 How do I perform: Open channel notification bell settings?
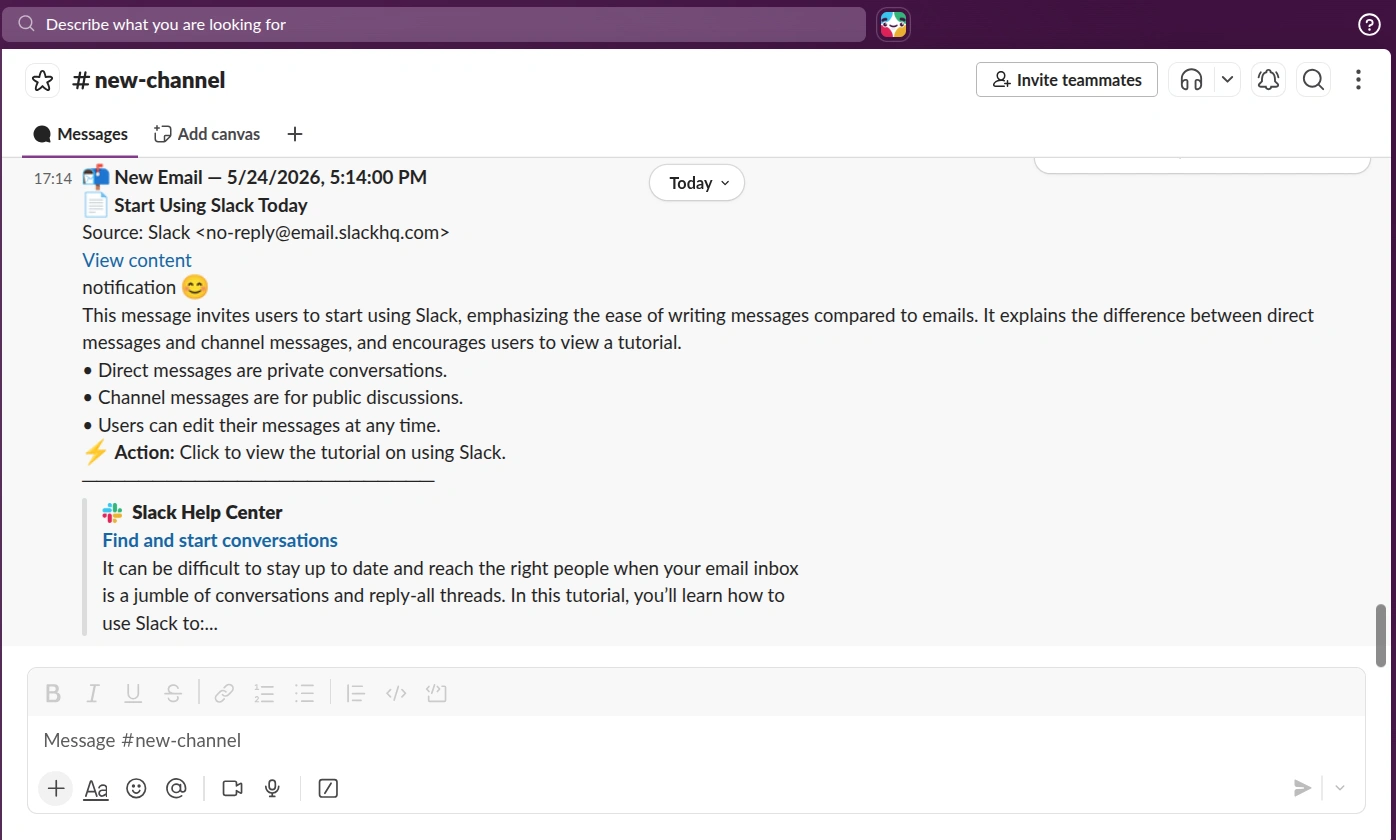coord(1269,80)
